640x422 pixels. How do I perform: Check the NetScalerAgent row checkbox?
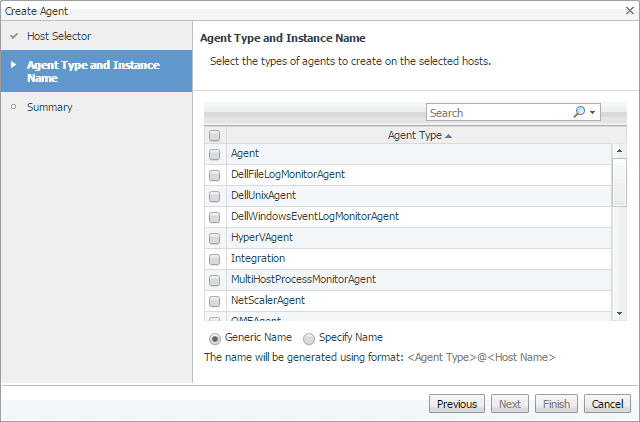(214, 300)
